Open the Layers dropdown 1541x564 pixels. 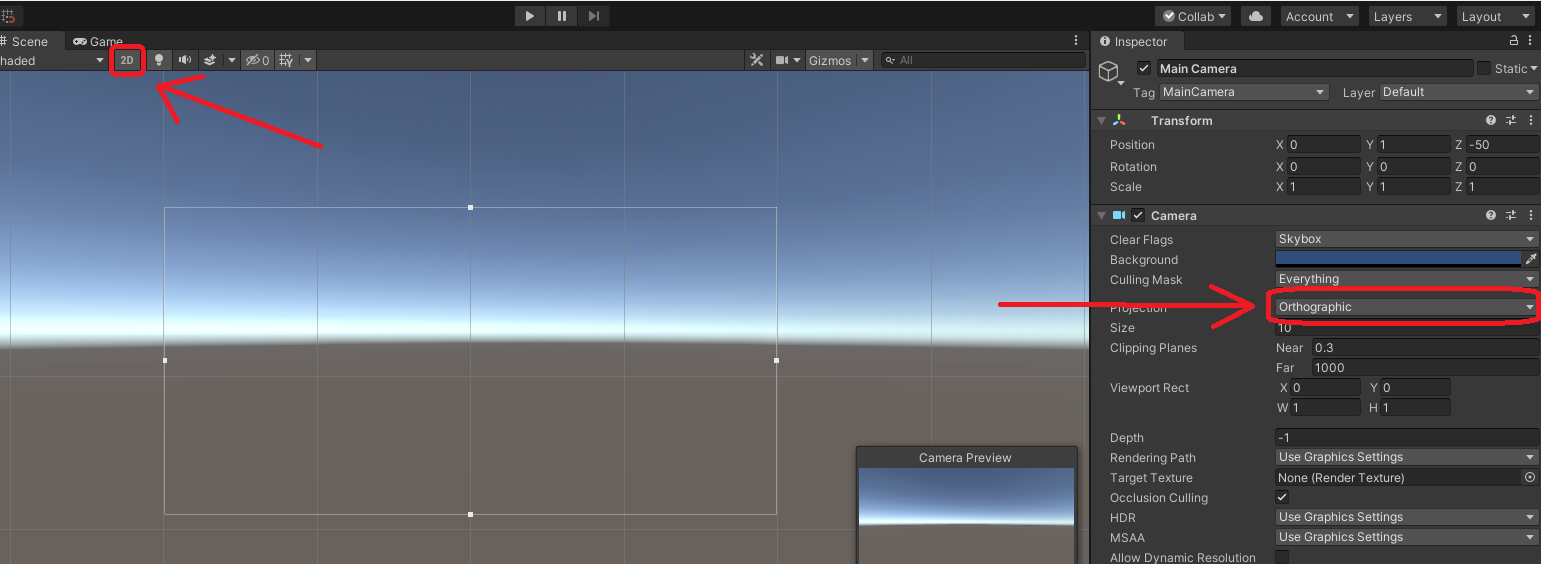click(x=1406, y=16)
